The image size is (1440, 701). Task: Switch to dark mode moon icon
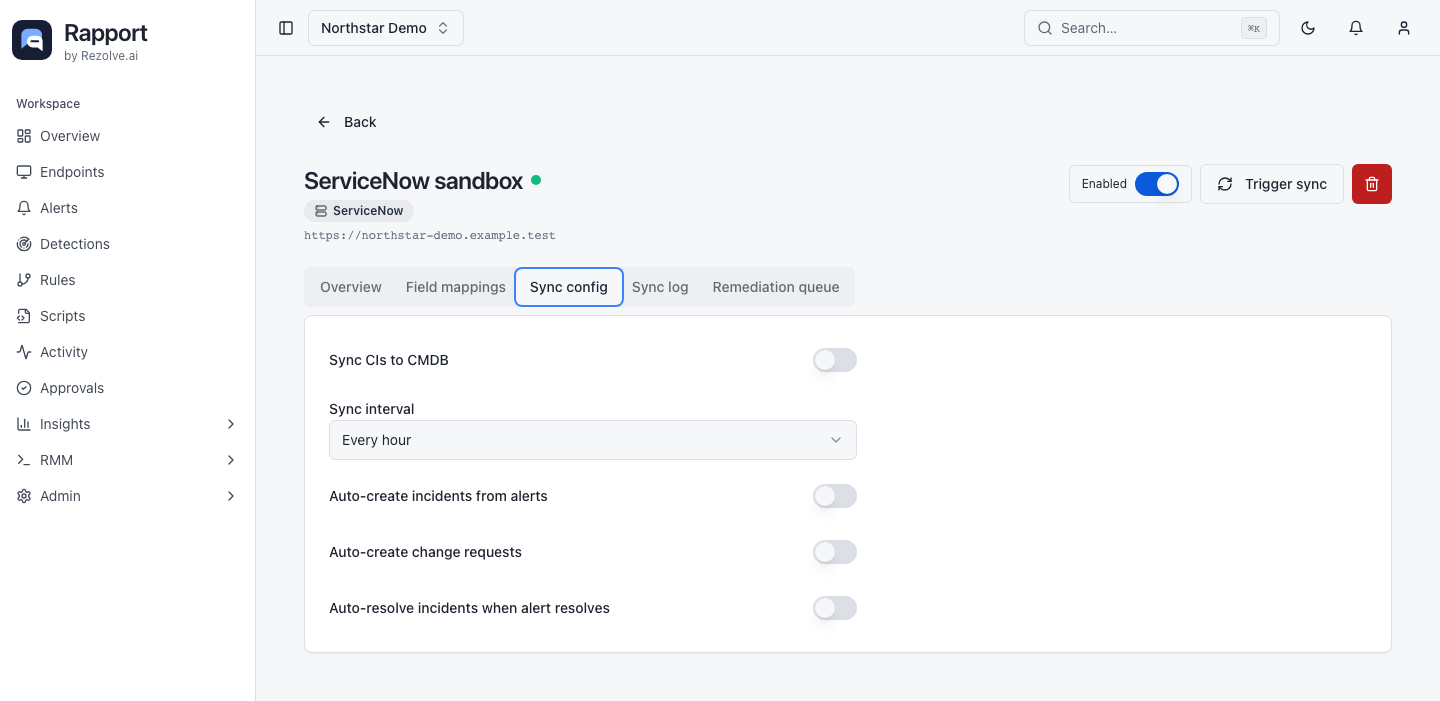(x=1308, y=28)
